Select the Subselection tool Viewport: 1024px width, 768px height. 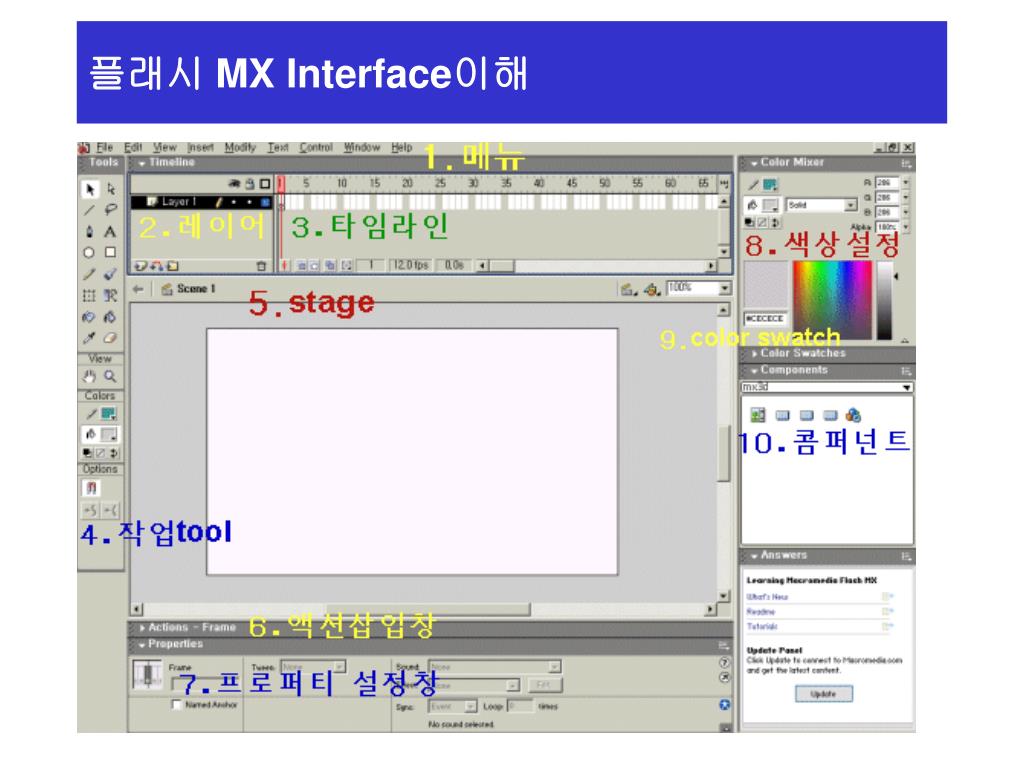111,189
